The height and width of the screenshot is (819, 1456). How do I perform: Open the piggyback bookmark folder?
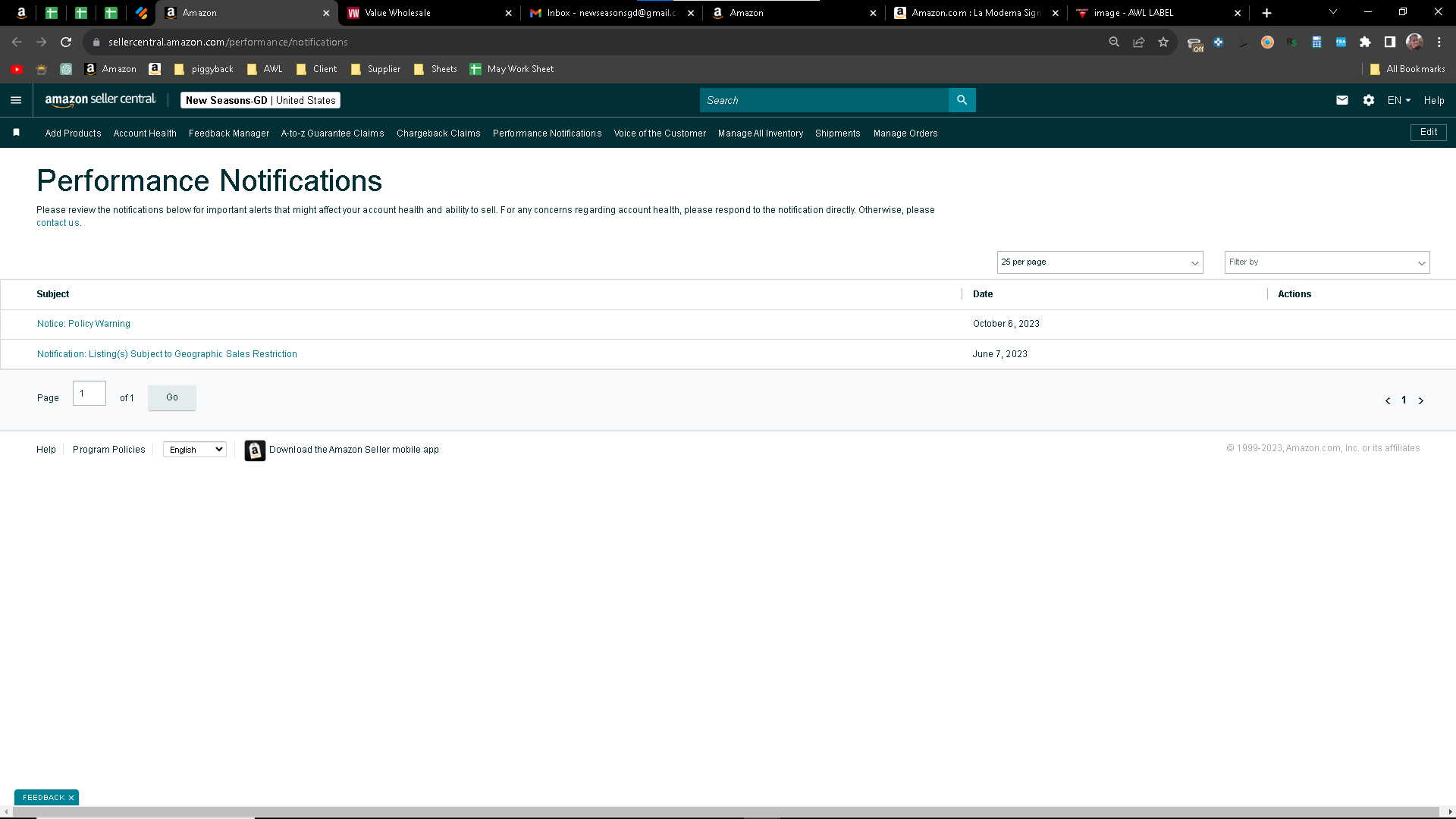point(204,69)
